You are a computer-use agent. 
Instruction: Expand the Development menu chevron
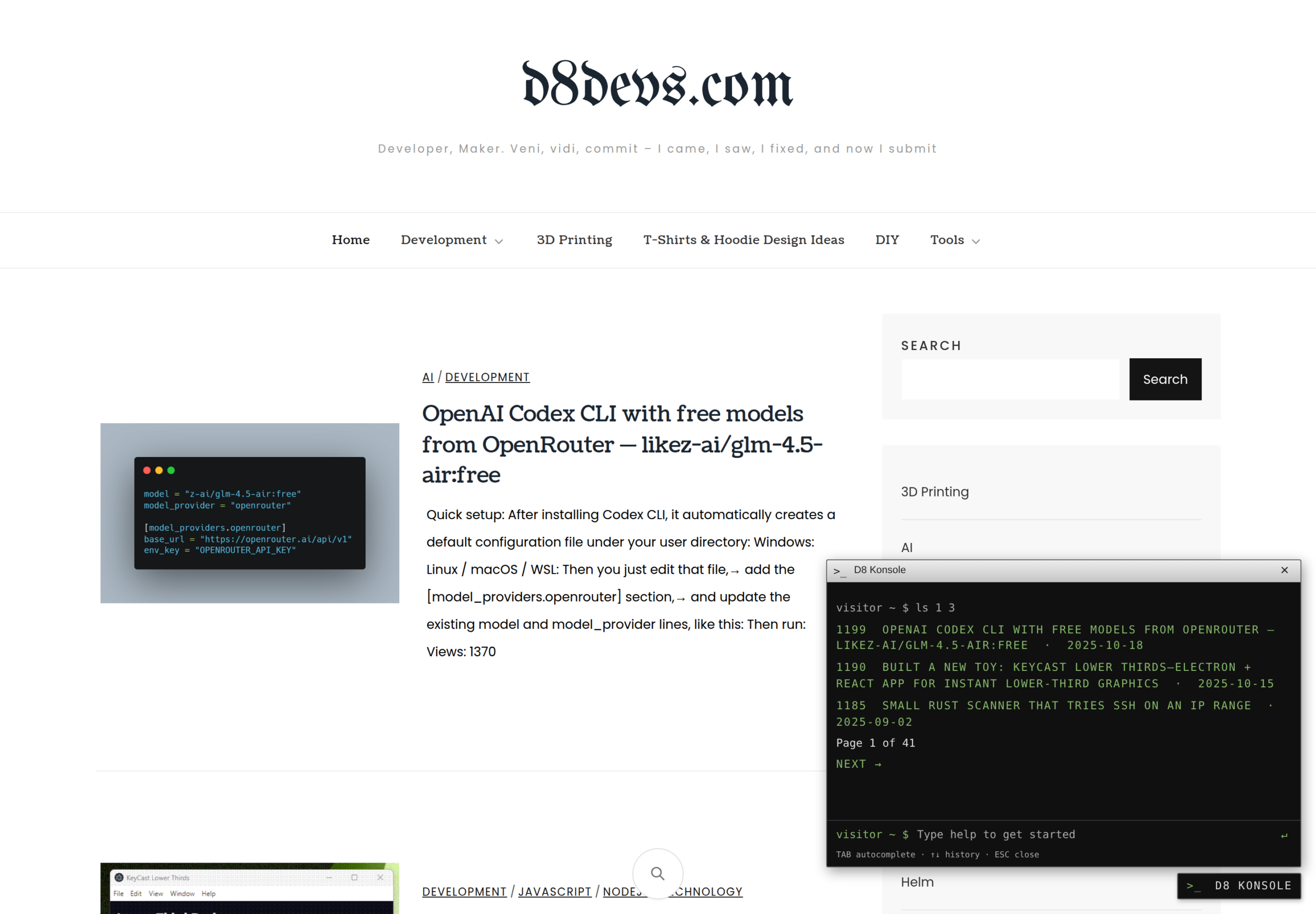click(499, 242)
